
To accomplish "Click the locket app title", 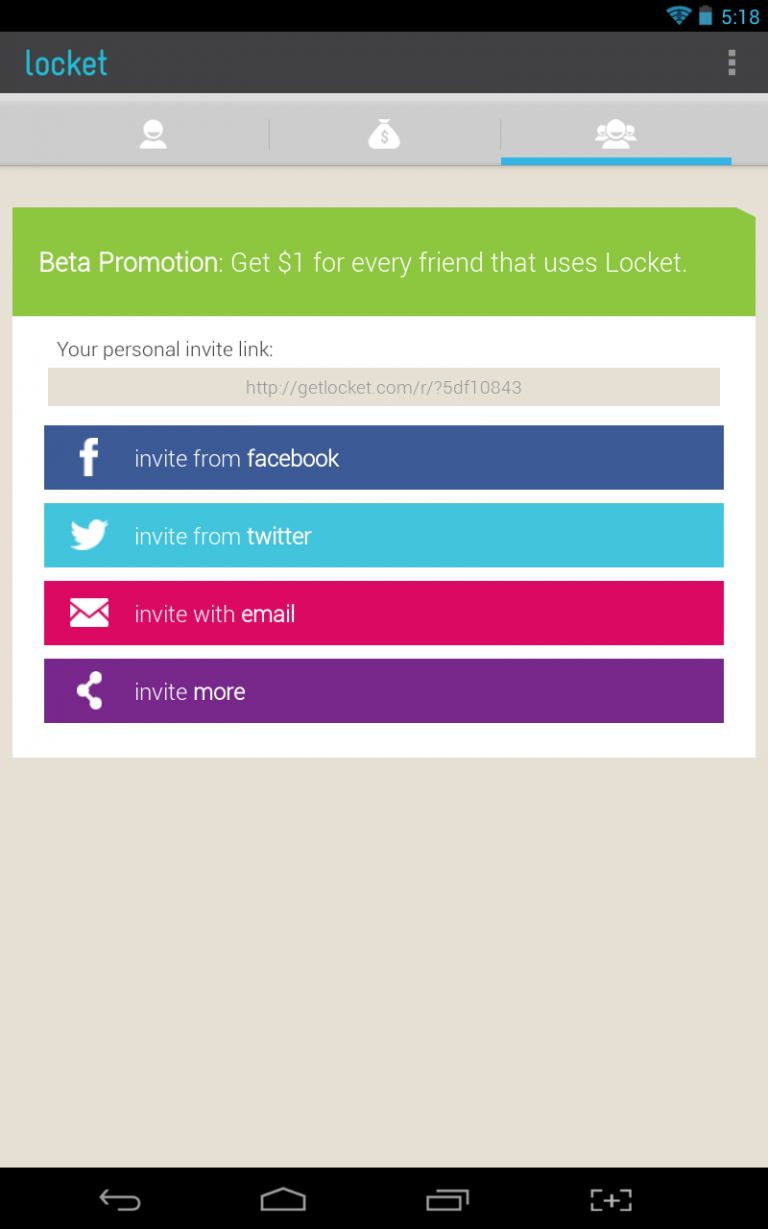I will point(65,62).
